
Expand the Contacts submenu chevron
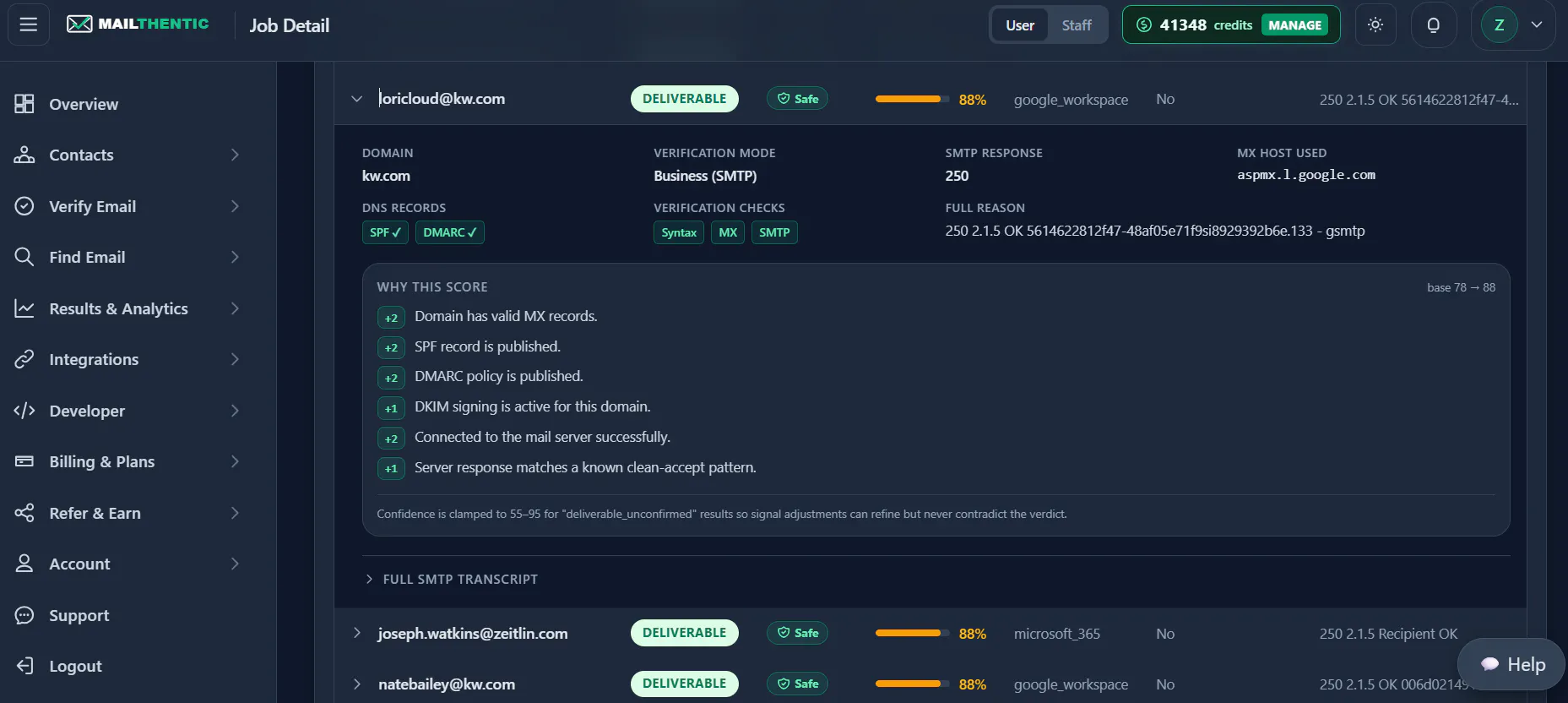[235, 155]
